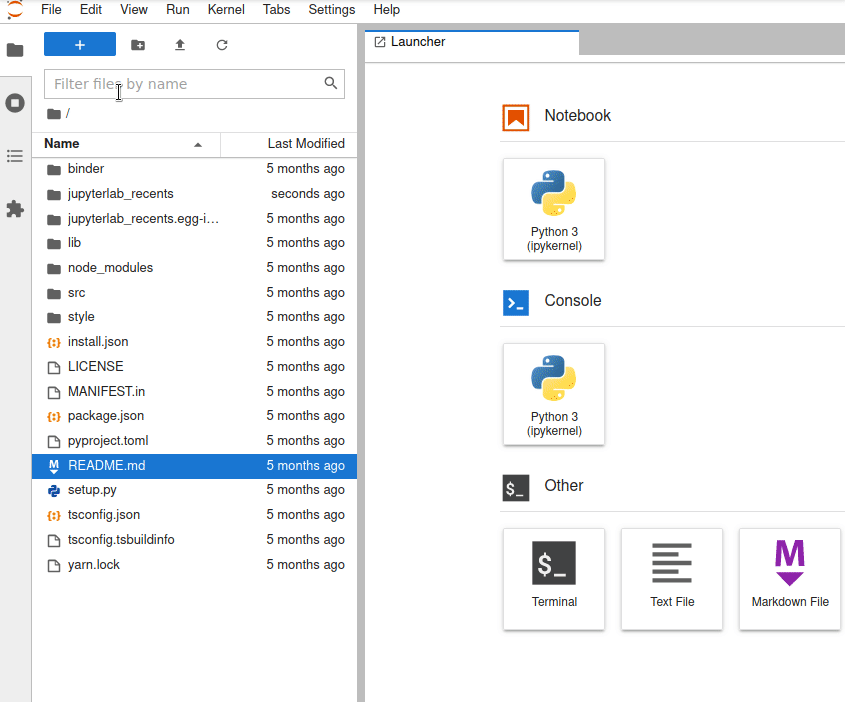Select the highlighted README.md file

(x=194, y=465)
